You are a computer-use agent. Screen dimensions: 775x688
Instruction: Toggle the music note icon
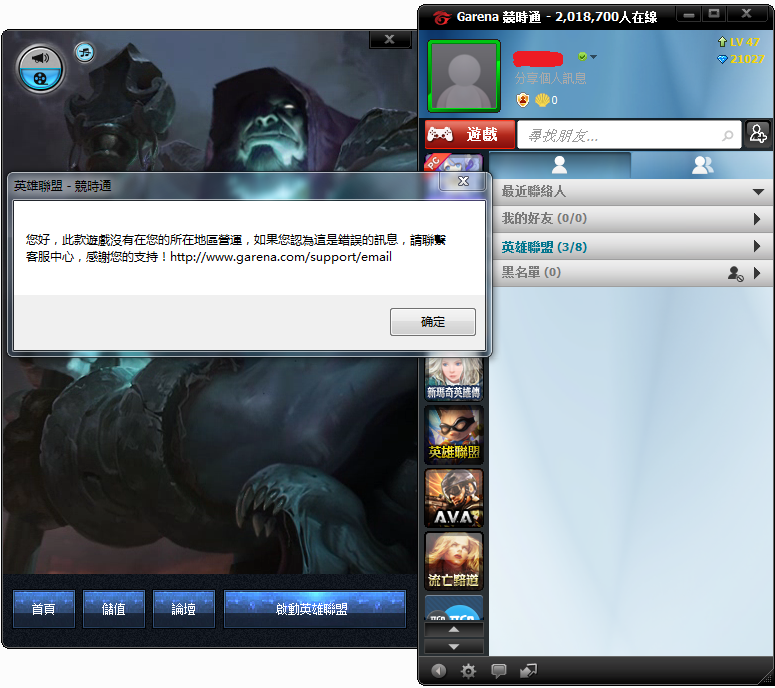[x=85, y=52]
